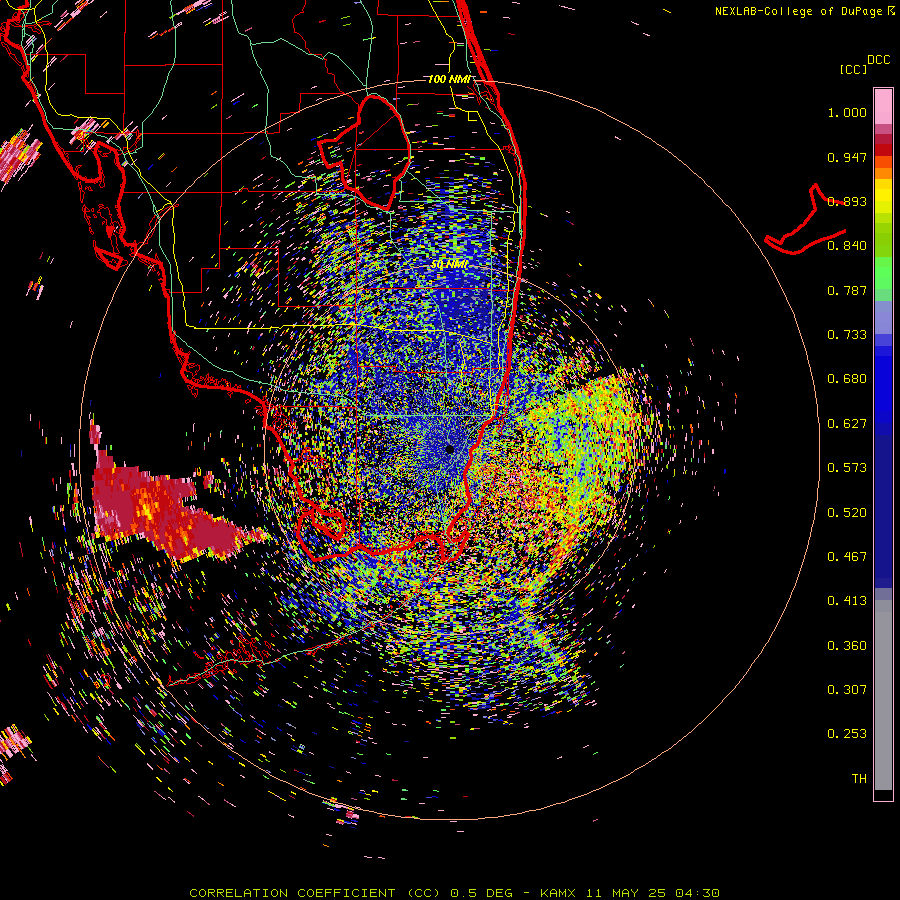Click the 0.413 scale value
Viewport: 900px width, 900px height.
click(x=847, y=601)
